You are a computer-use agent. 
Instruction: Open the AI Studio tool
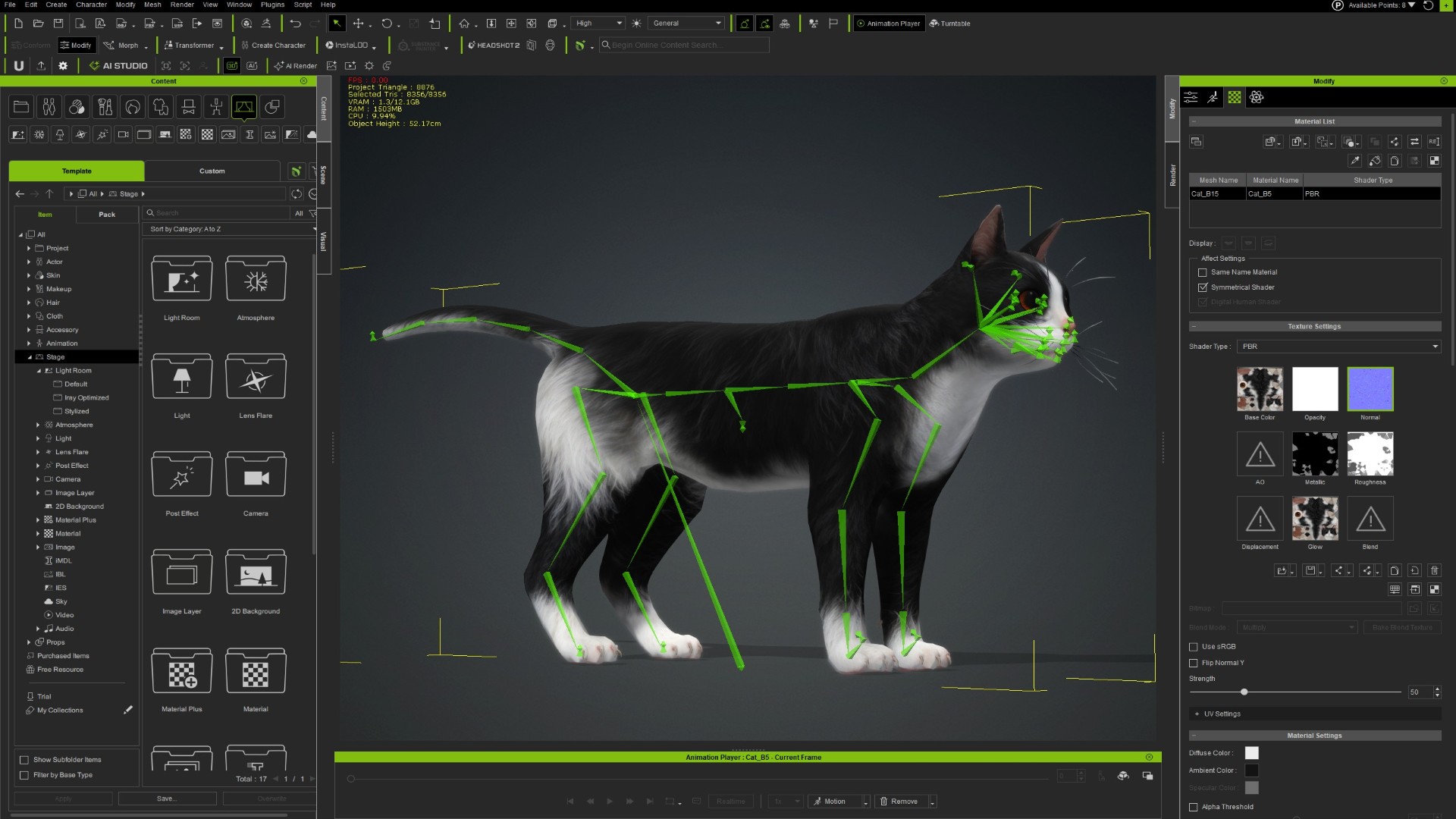pos(118,66)
